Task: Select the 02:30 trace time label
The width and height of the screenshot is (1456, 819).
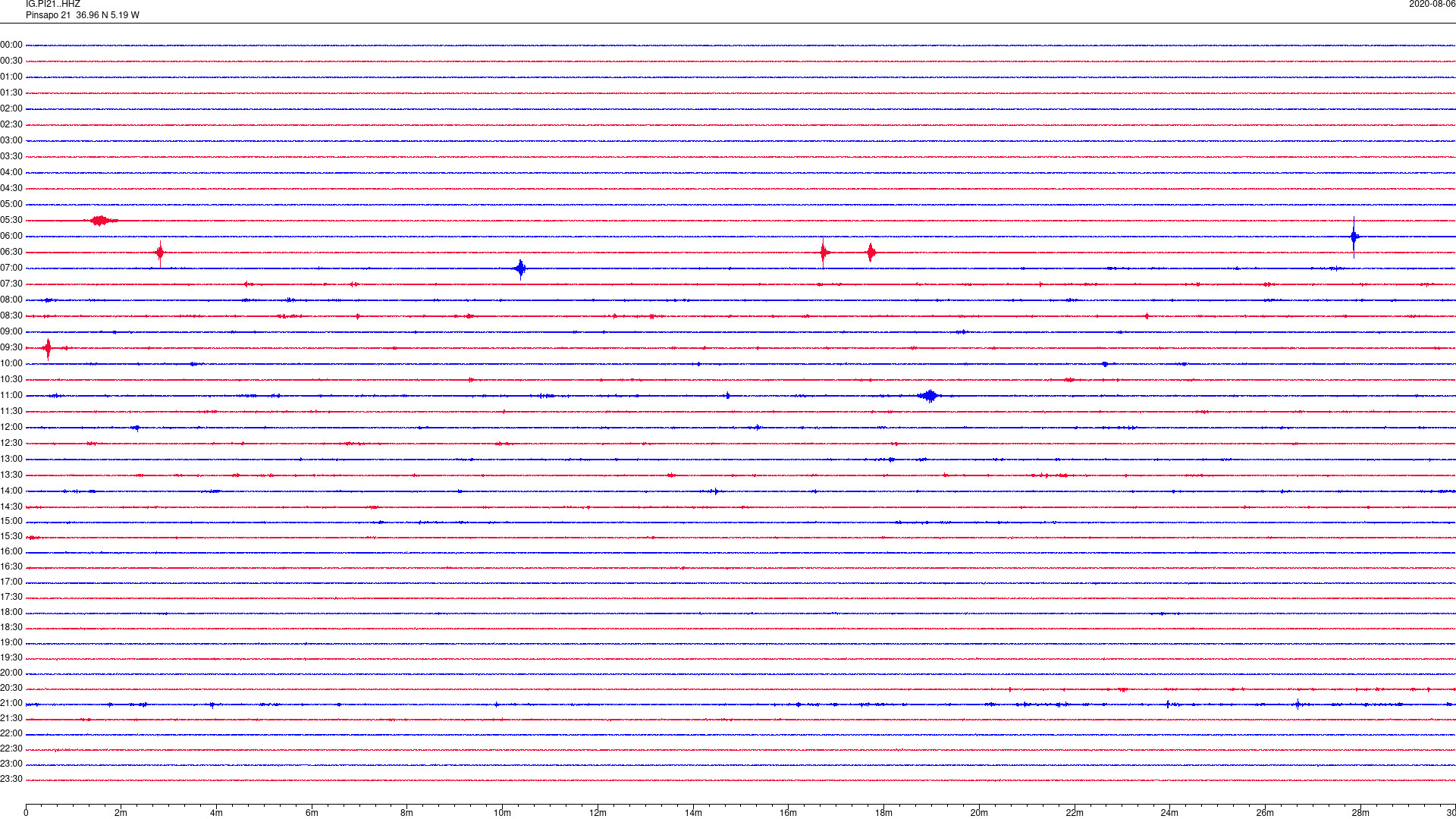Action: point(11,125)
